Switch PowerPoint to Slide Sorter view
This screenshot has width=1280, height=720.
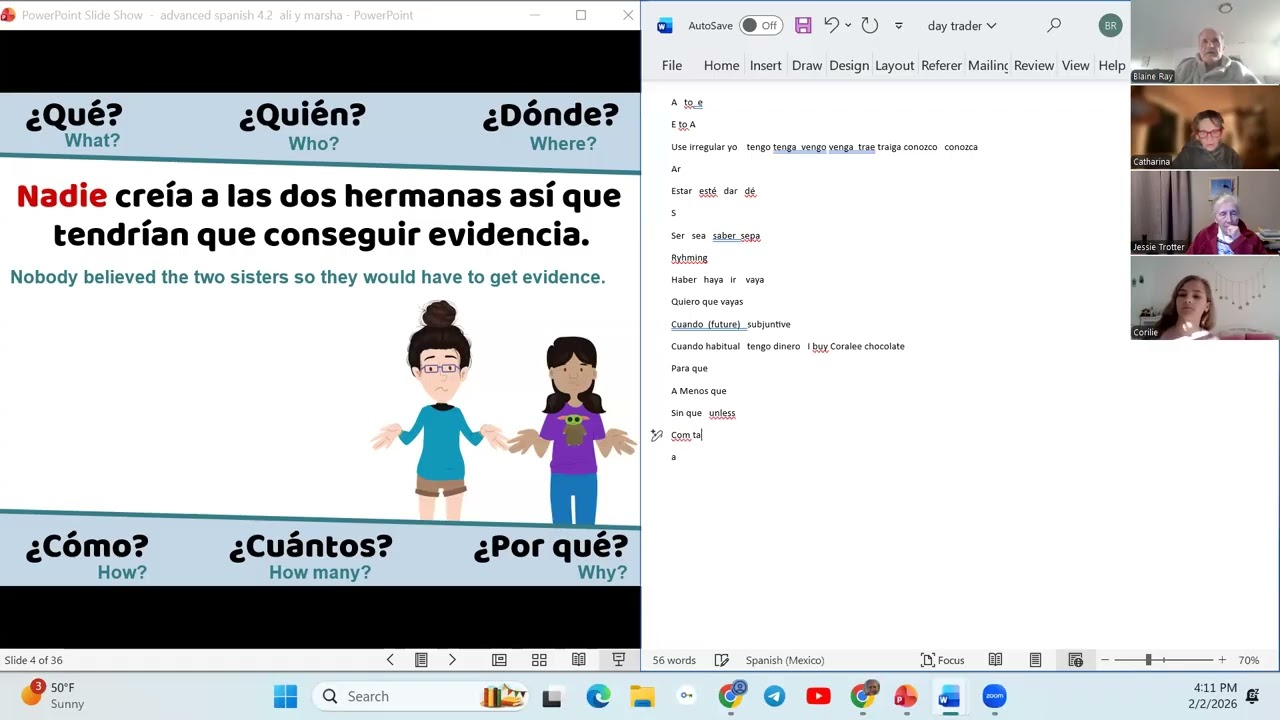[x=539, y=660]
